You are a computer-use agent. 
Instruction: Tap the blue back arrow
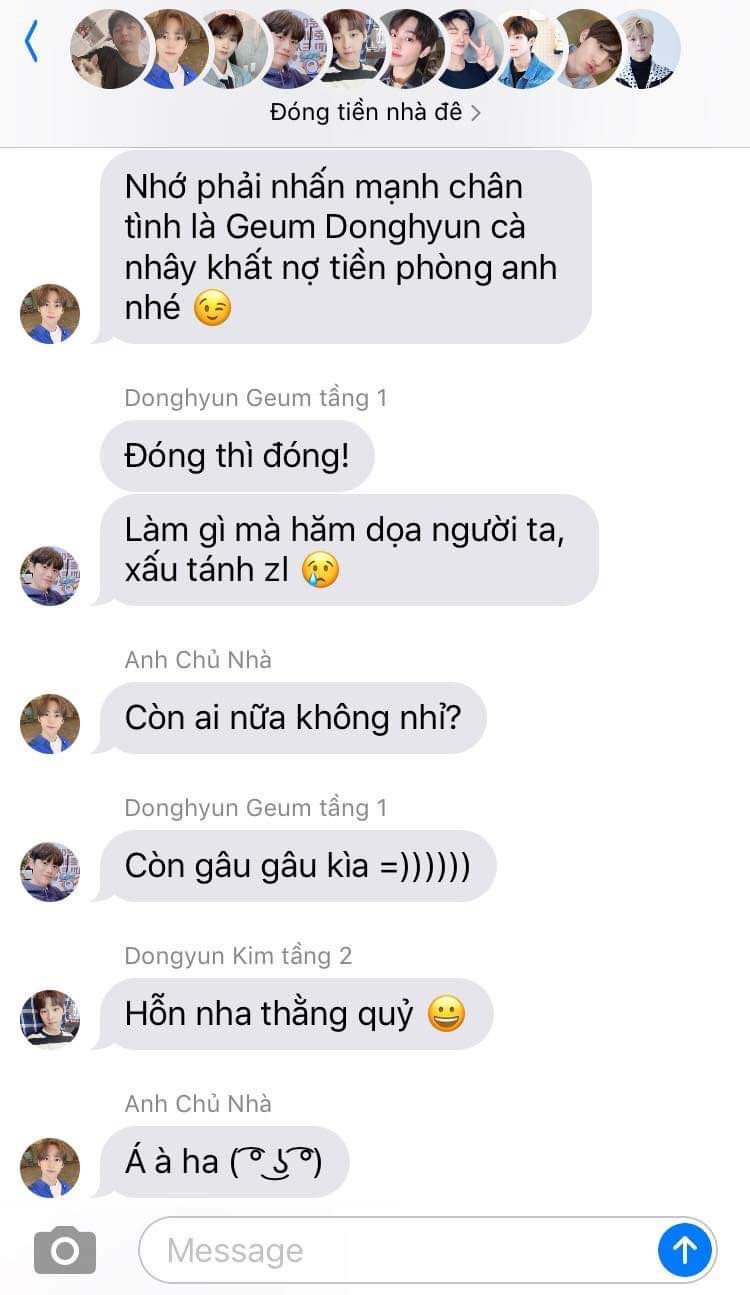click(x=32, y=42)
